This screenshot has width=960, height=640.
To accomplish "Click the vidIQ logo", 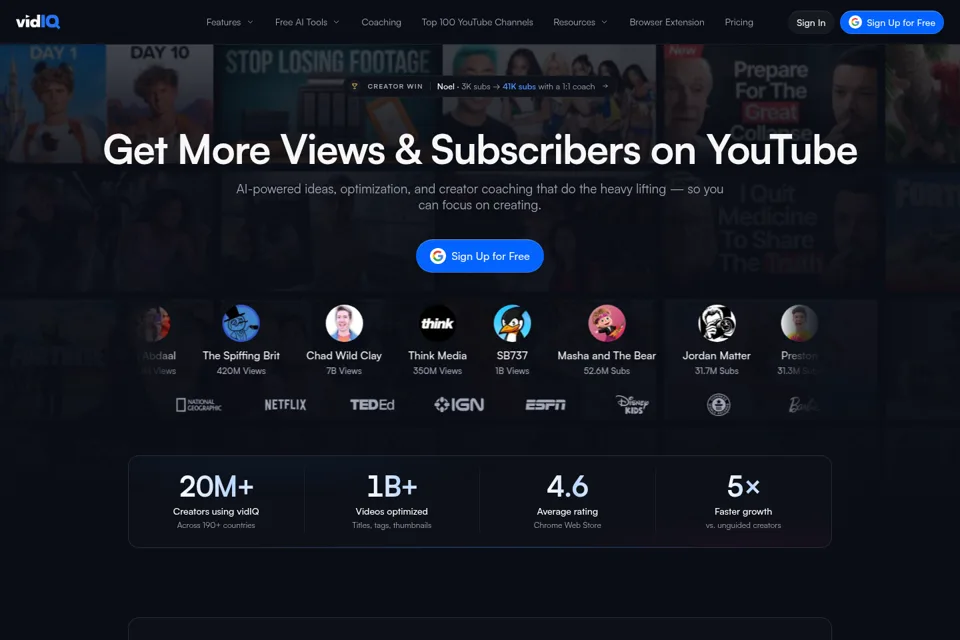I will pos(38,22).
